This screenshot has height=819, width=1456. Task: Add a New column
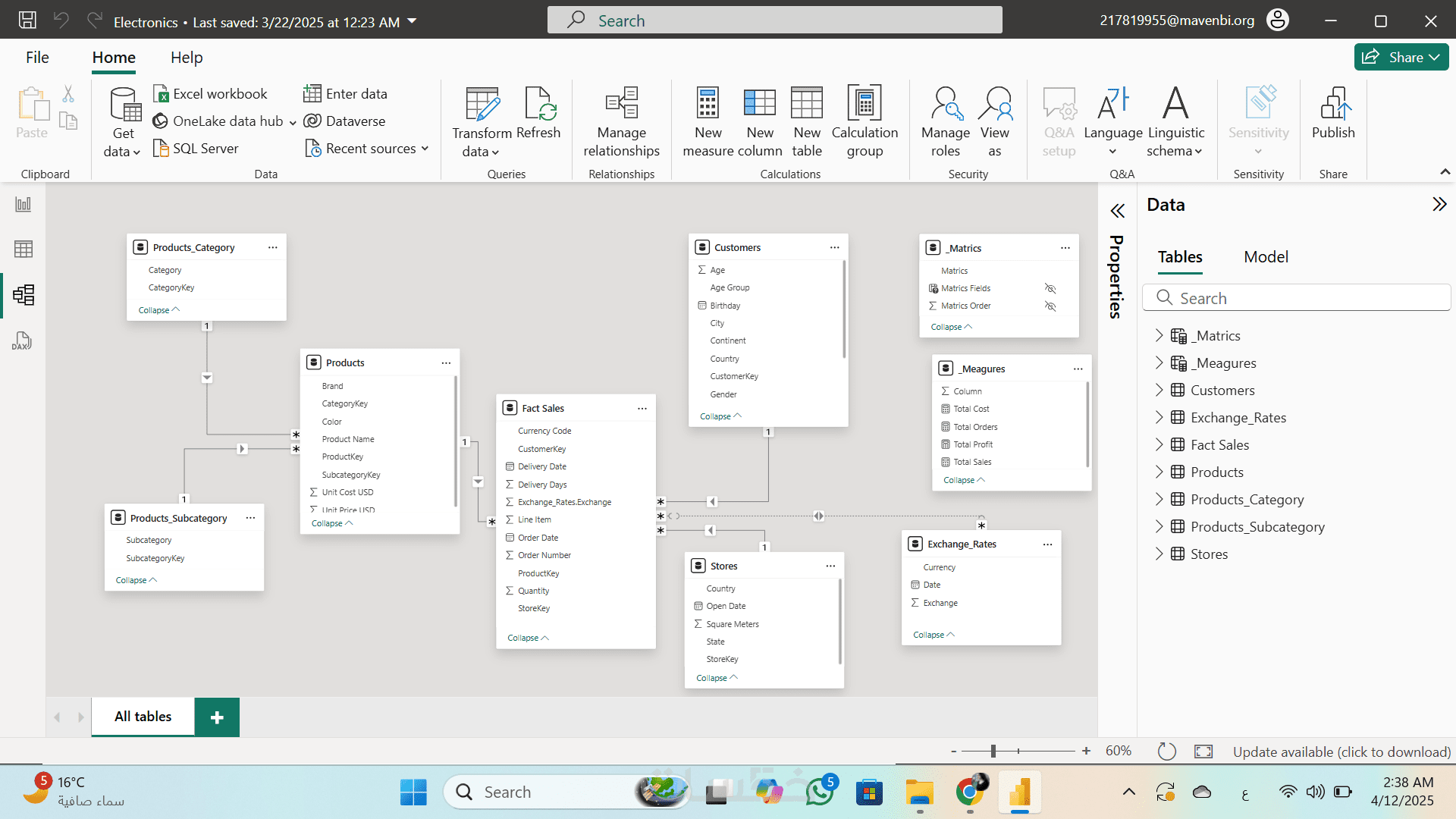(760, 122)
